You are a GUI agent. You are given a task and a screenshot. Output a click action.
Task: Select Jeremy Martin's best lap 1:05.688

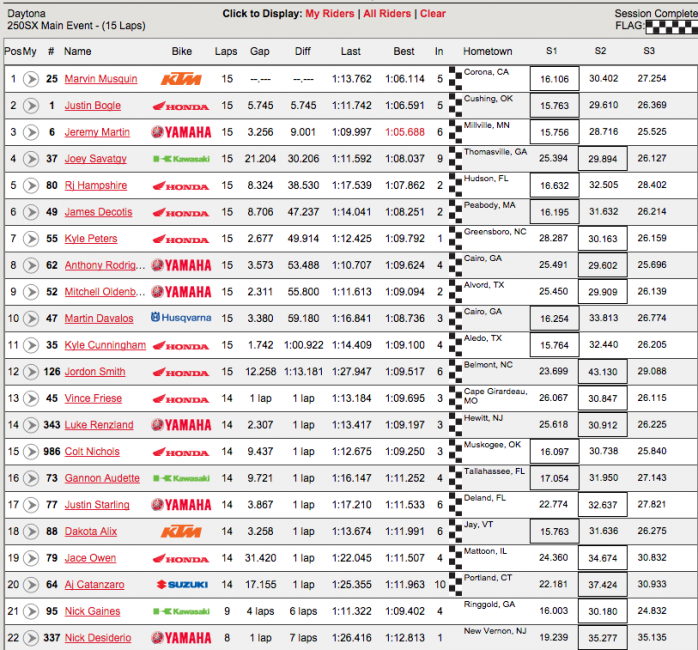tap(405, 132)
